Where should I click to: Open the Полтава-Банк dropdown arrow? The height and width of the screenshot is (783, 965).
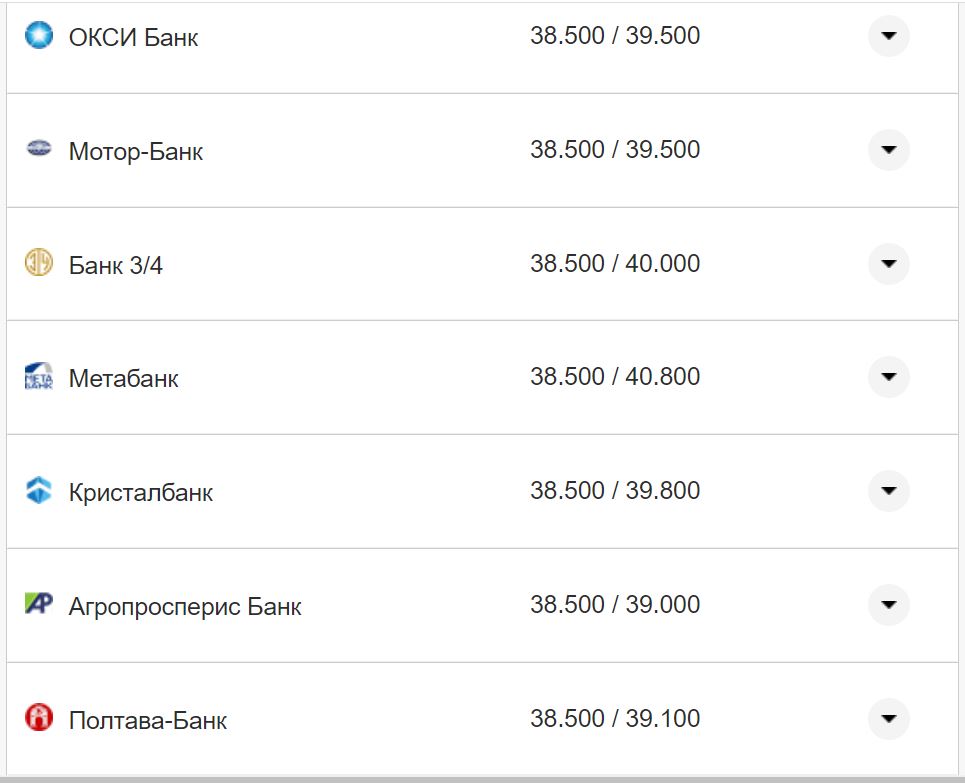[x=888, y=718]
